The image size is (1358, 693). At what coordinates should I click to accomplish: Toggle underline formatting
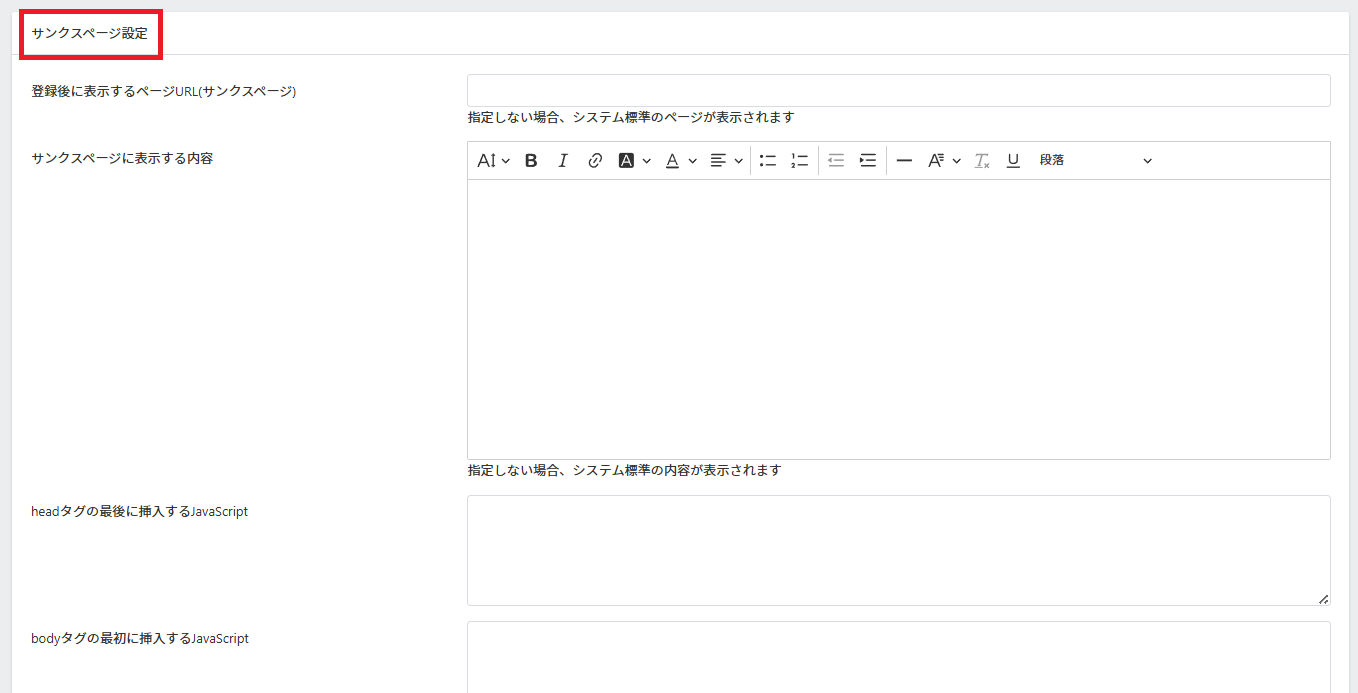(1013, 161)
